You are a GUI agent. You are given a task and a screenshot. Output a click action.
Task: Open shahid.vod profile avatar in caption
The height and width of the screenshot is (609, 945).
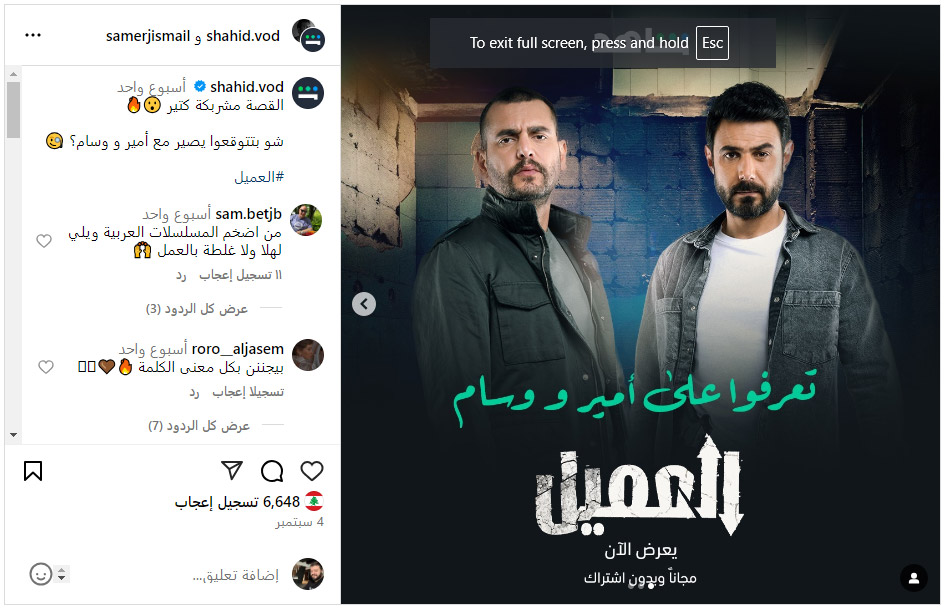[308, 93]
